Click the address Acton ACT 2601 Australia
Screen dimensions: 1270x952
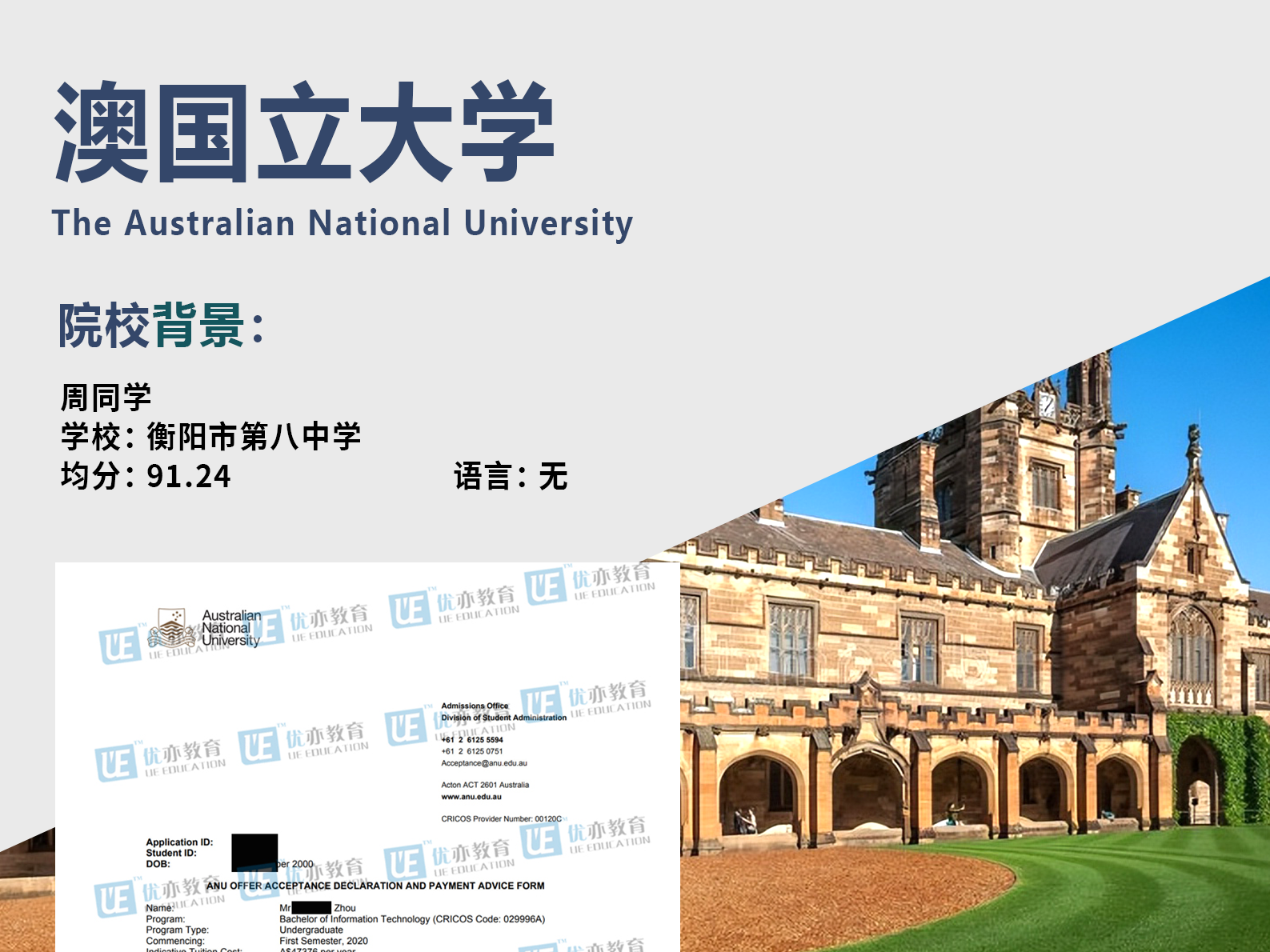point(485,785)
